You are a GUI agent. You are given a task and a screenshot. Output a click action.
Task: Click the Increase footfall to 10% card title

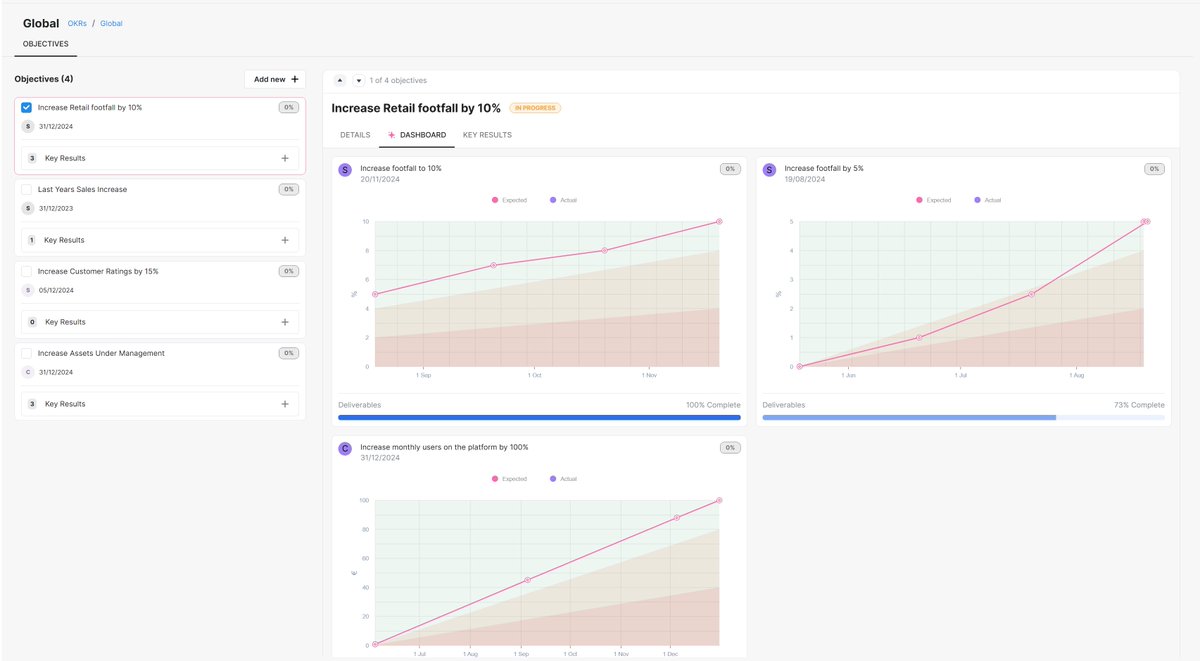(401, 168)
